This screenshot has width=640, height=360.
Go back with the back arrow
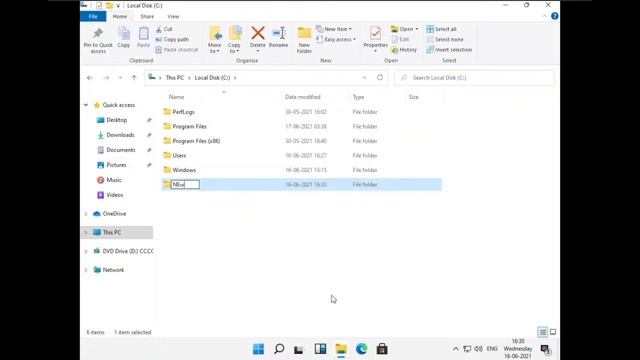point(90,78)
